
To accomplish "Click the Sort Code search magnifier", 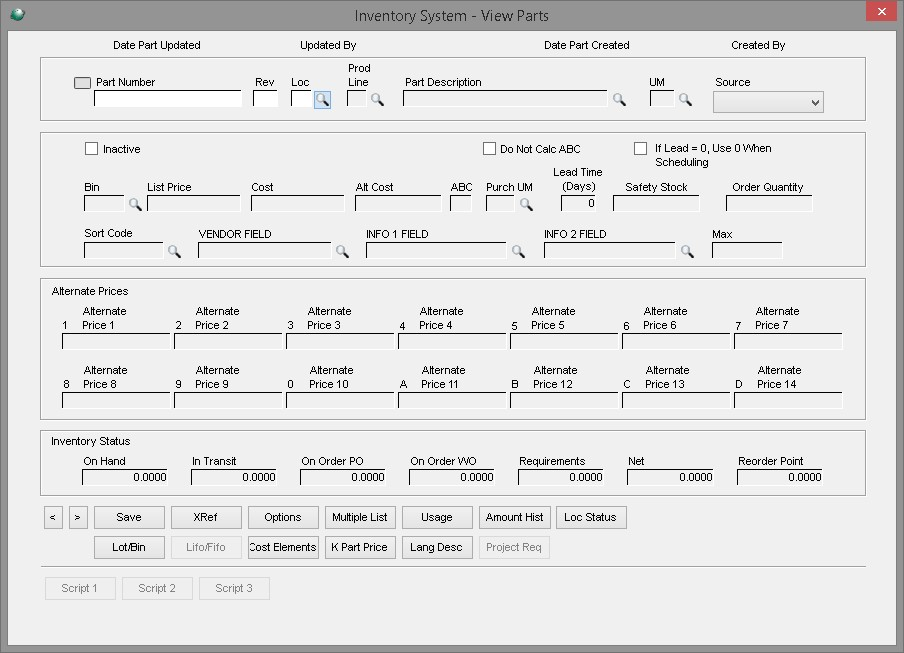I will (x=174, y=251).
